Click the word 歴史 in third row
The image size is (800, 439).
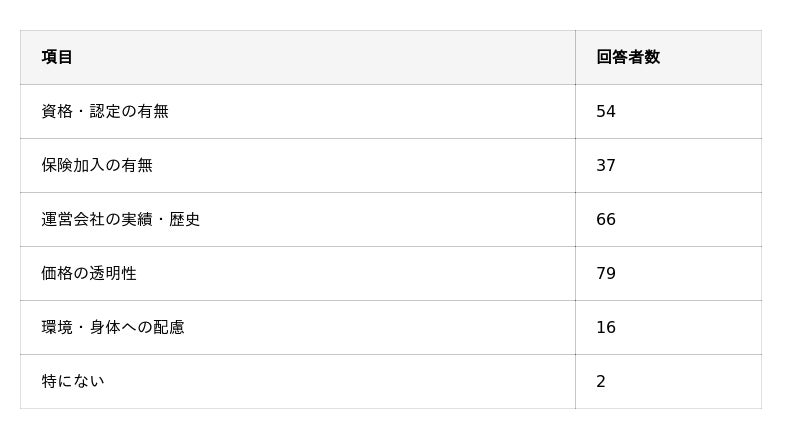click(184, 220)
